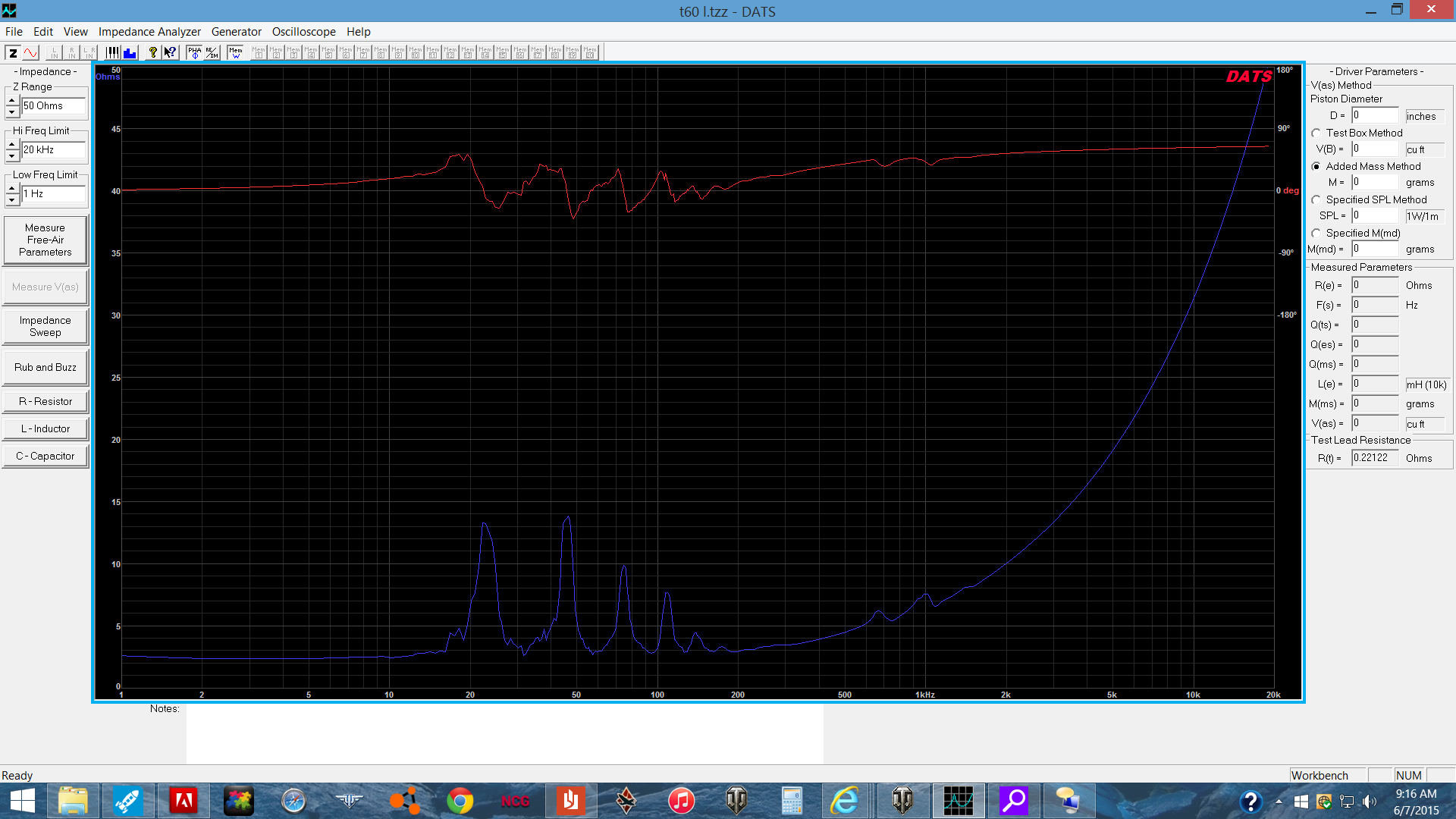The height and width of the screenshot is (819, 1456).
Task: Click the L - Inductor button
Action: click(45, 428)
